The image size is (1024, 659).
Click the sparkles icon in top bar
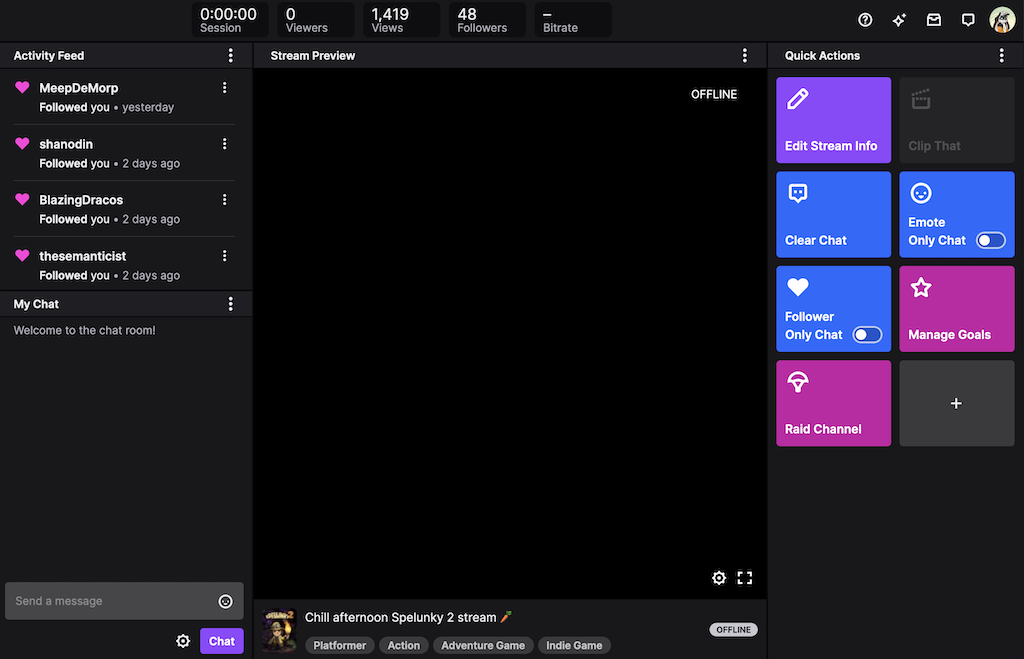tap(898, 19)
